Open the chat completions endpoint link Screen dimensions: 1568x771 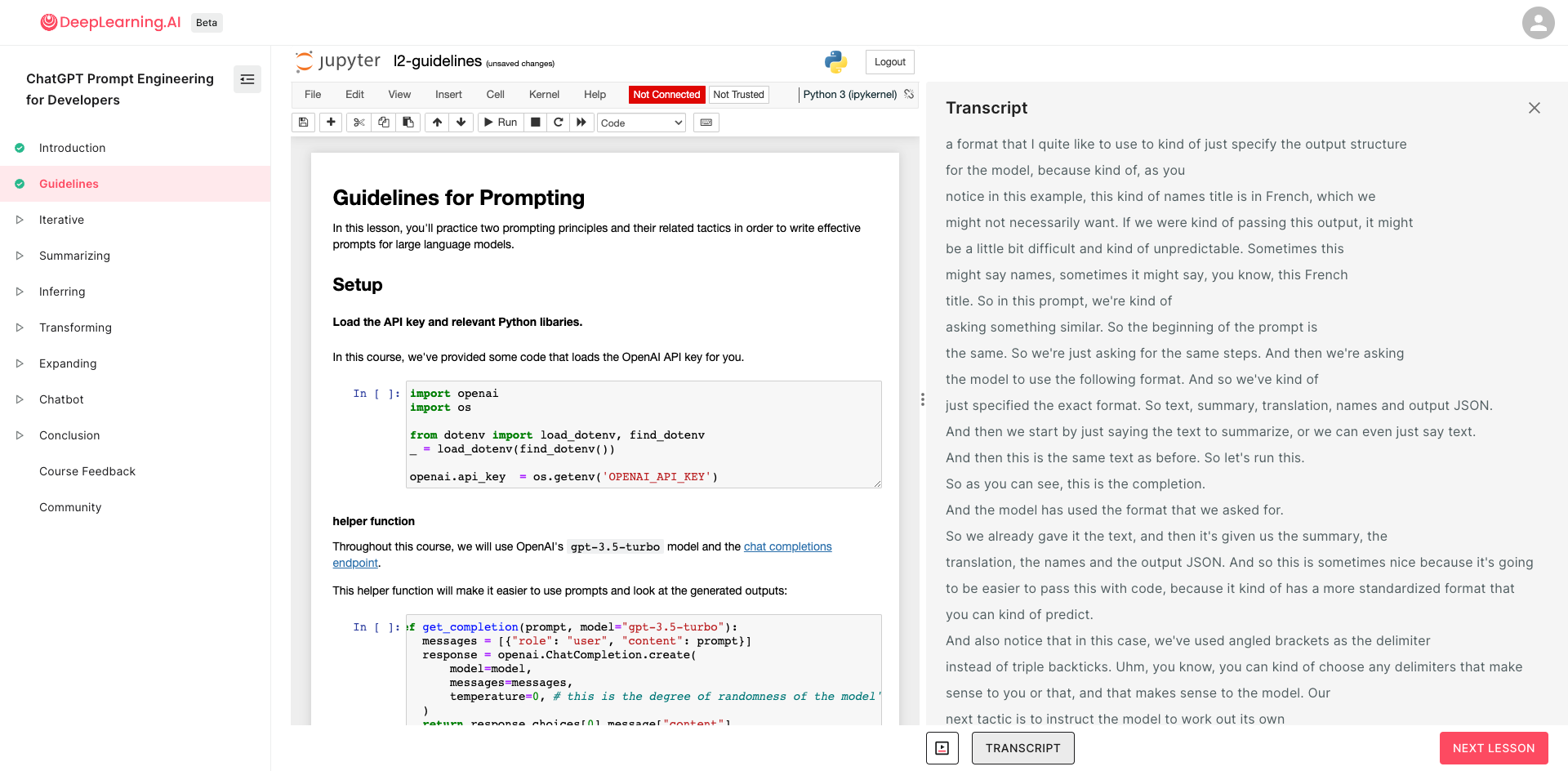(787, 546)
